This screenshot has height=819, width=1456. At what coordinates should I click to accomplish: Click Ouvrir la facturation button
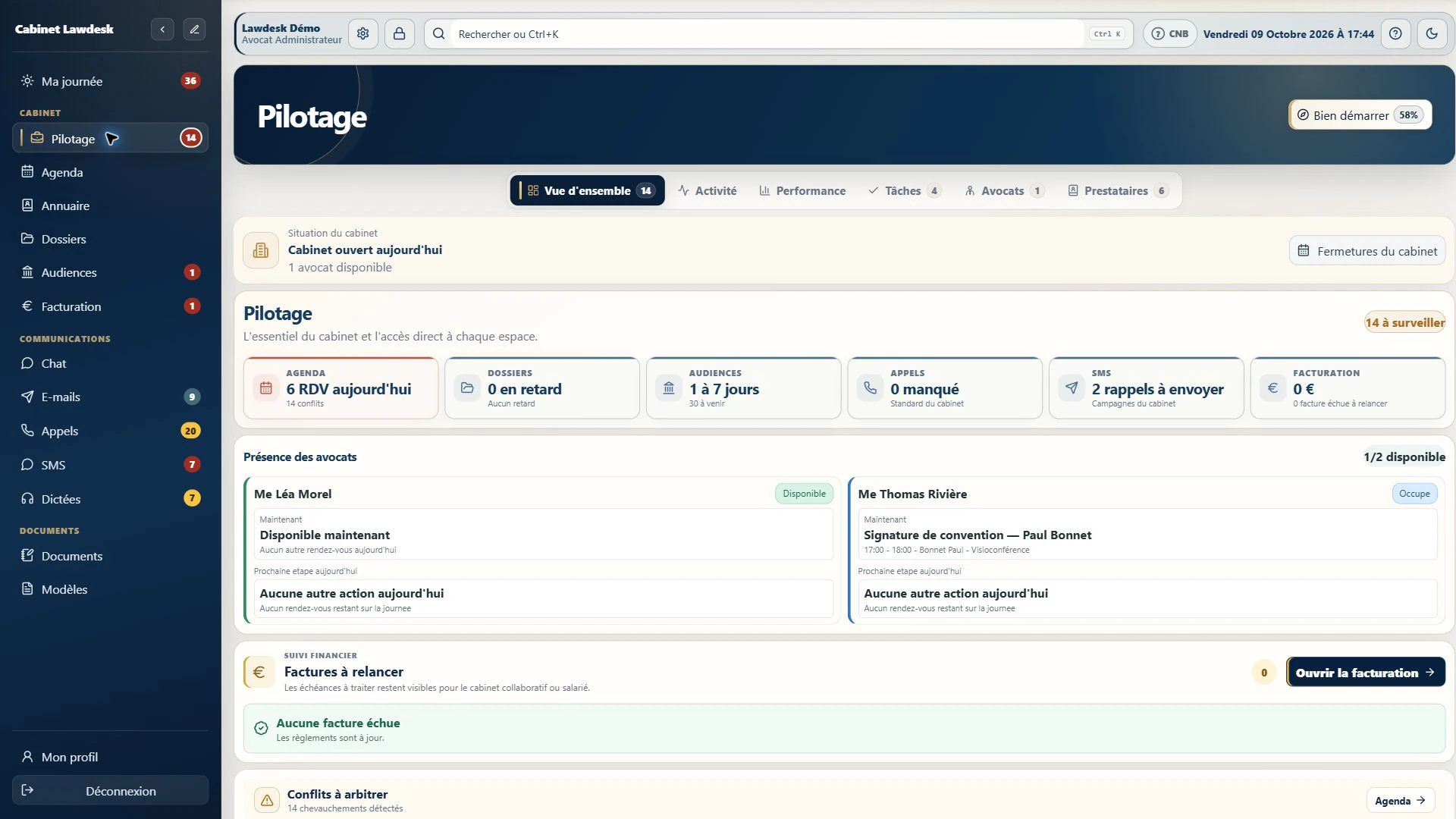click(1366, 673)
